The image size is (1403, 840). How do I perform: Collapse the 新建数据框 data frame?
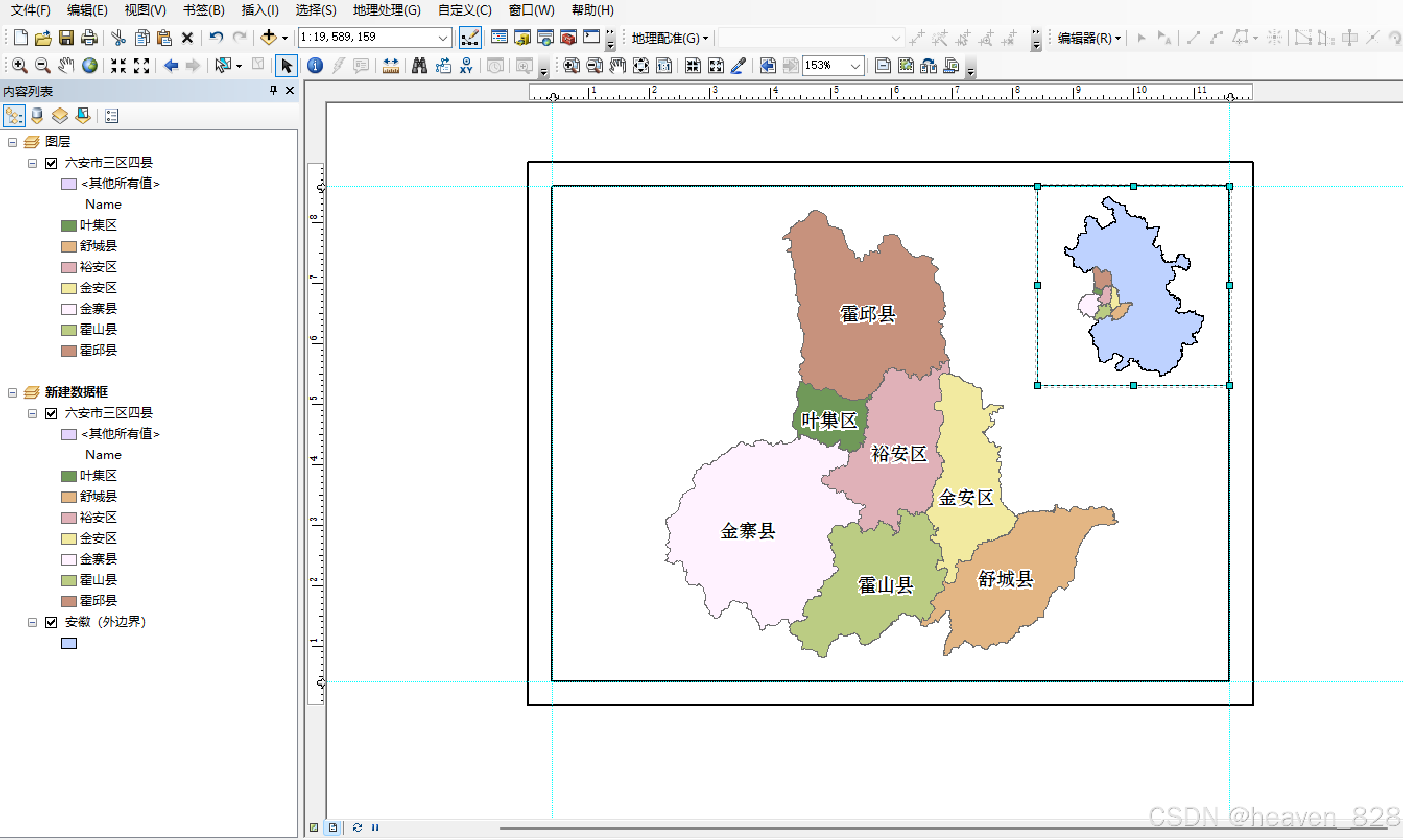(x=13, y=392)
